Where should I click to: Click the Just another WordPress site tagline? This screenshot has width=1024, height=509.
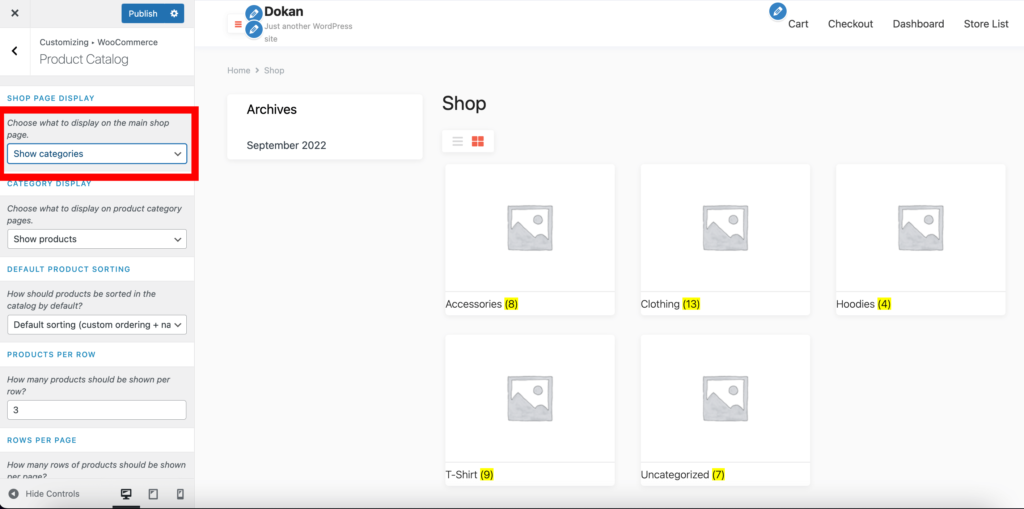tap(308, 33)
